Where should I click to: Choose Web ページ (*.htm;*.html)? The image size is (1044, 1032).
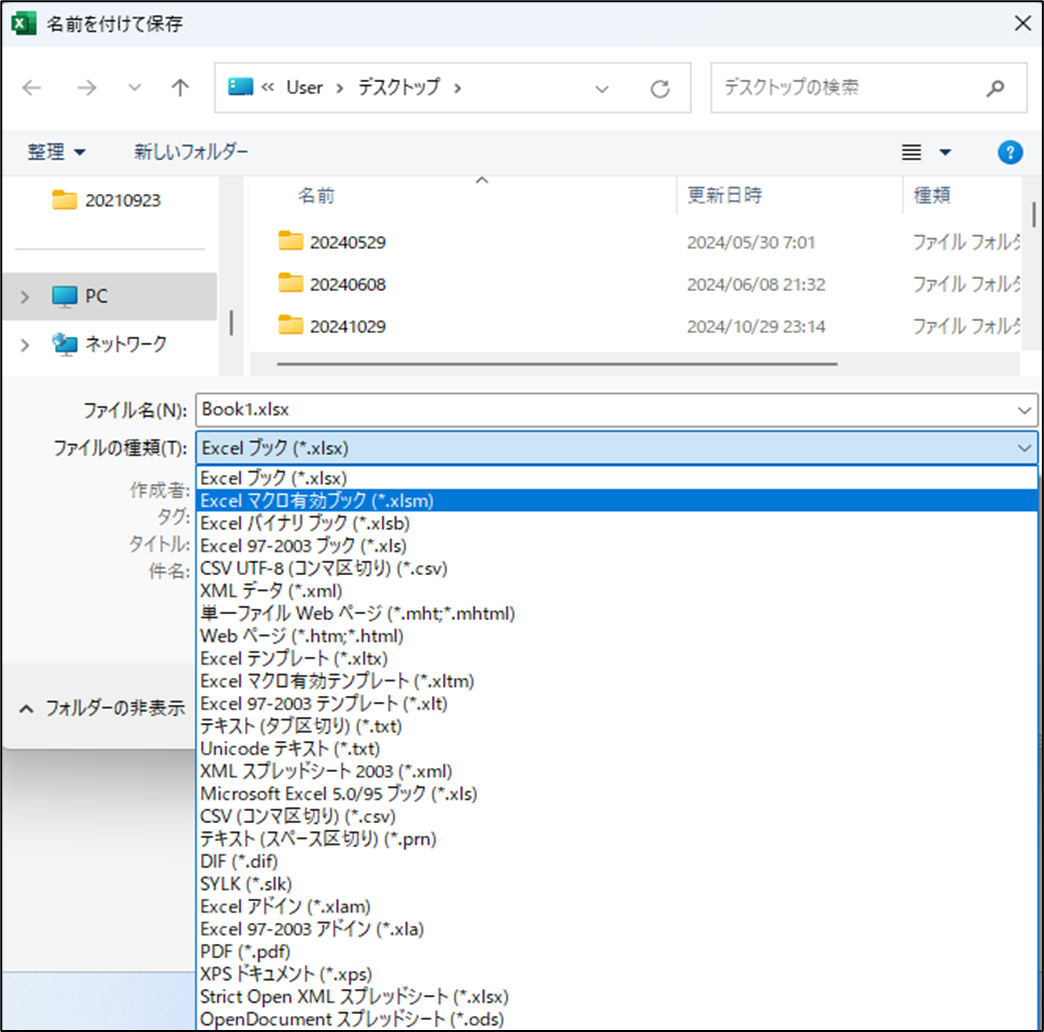(x=617, y=636)
